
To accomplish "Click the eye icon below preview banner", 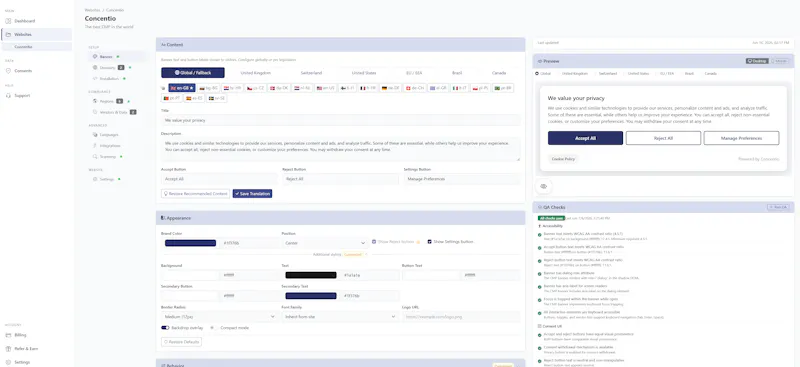I will [x=543, y=186].
